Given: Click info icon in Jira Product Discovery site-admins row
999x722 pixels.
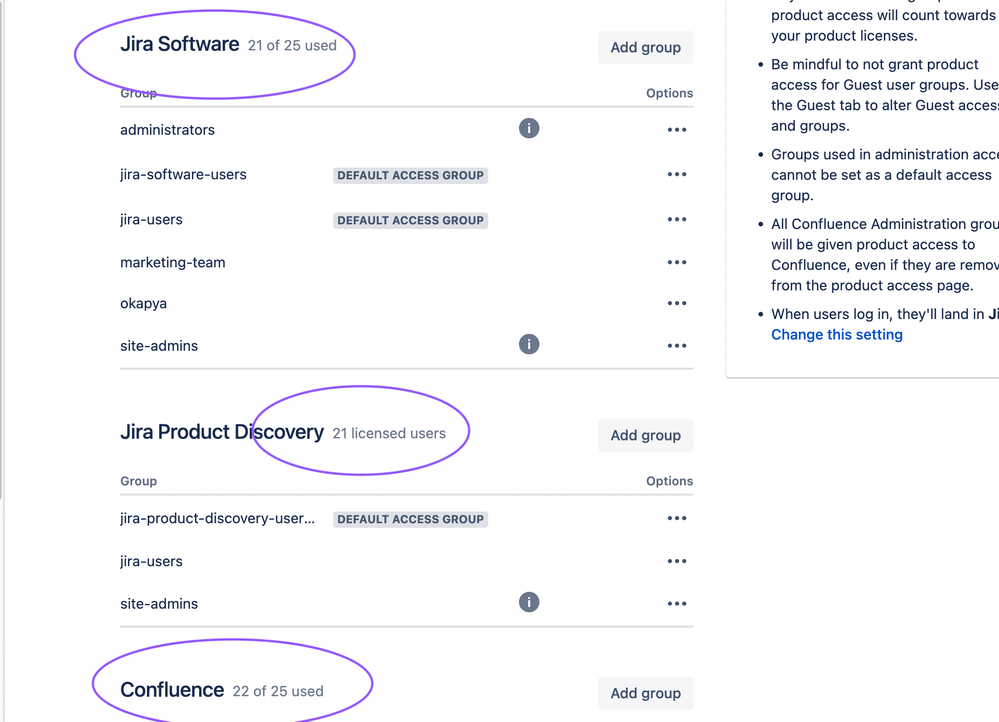Looking at the screenshot, I should click(529, 602).
